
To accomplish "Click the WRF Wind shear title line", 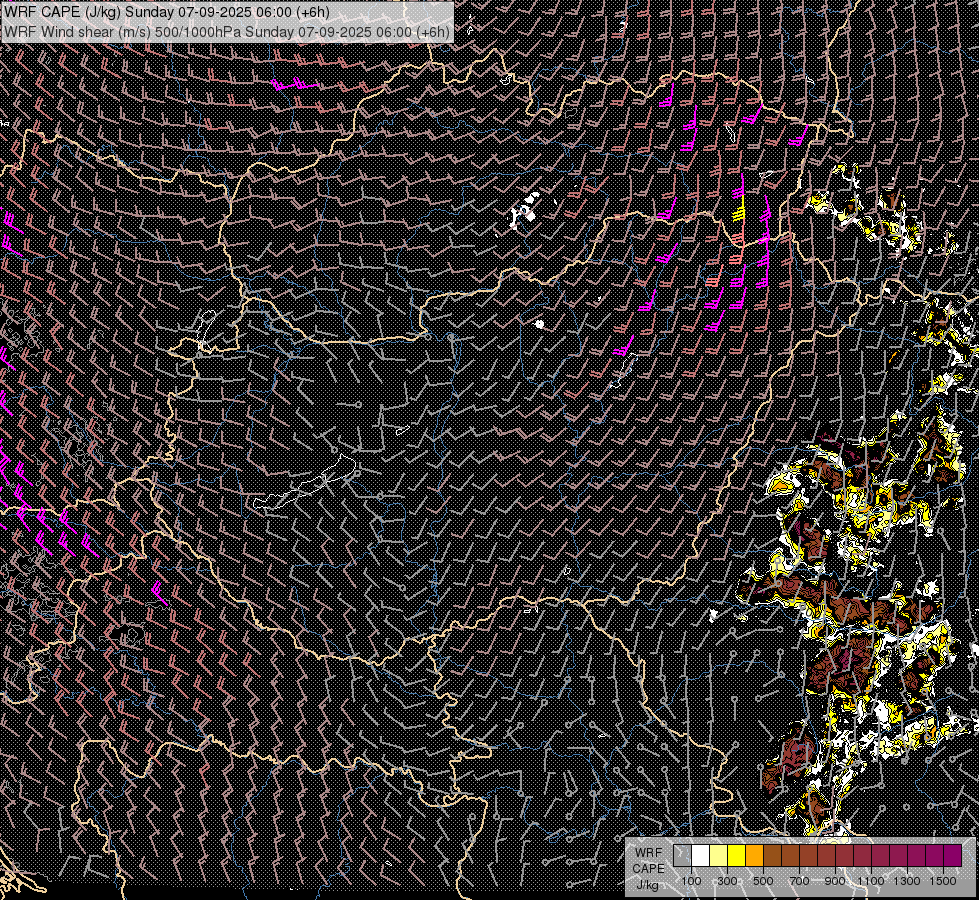I will tap(227, 32).
